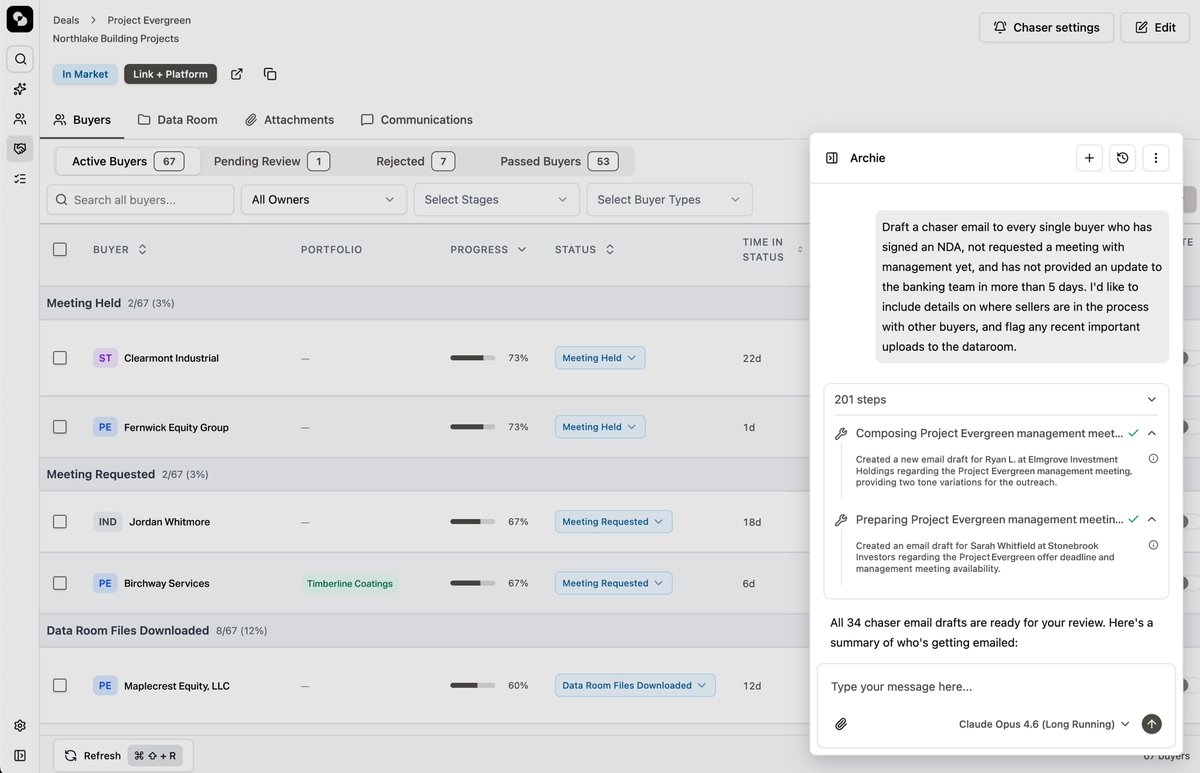Screen dimensions: 1200x773
Task: Click the copy icon beside Link + Platform
Action: pos(270,74)
